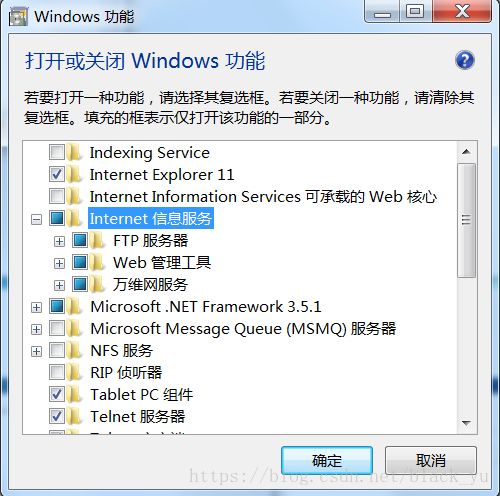500x496 pixels.
Task: Select the FTP 服务器 folder icon
Action: click(97, 241)
